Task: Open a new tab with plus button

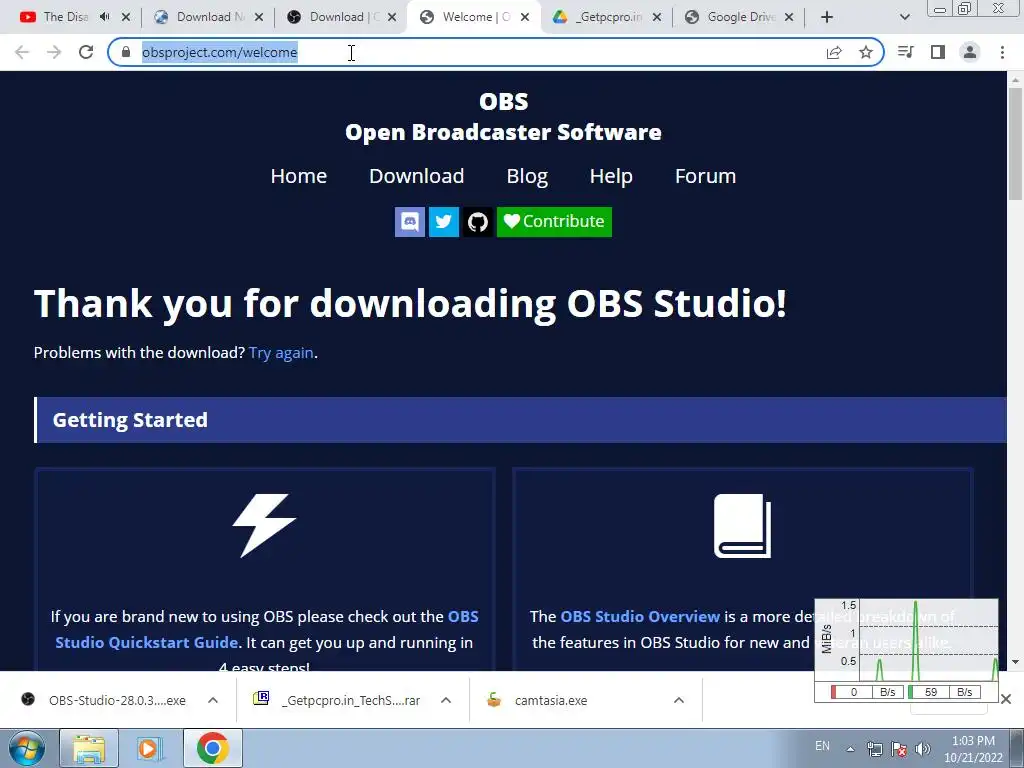Action: 827,17
